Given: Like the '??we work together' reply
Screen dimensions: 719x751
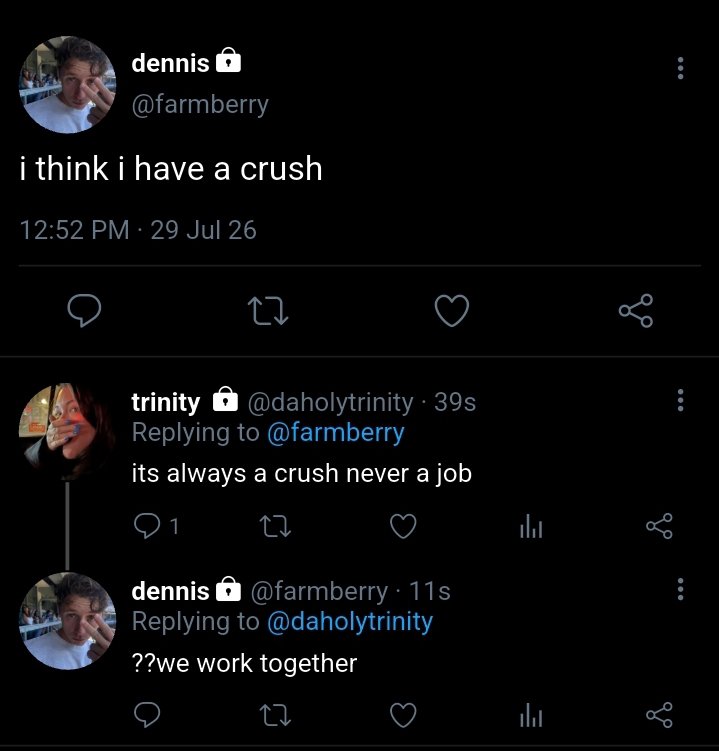Looking at the screenshot, I should pos(403,715).
